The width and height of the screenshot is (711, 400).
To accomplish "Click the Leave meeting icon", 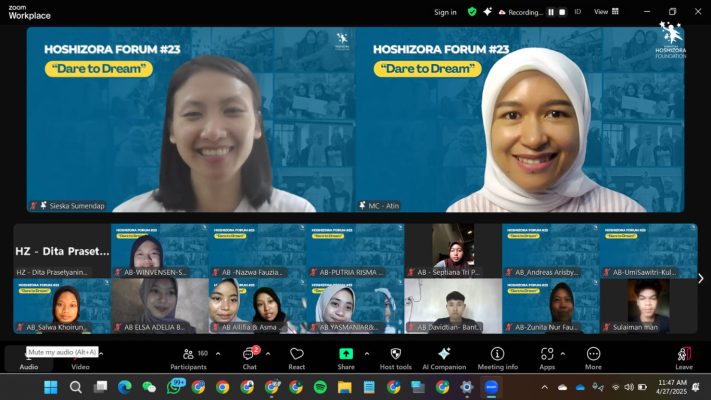I will pos(684,354).
